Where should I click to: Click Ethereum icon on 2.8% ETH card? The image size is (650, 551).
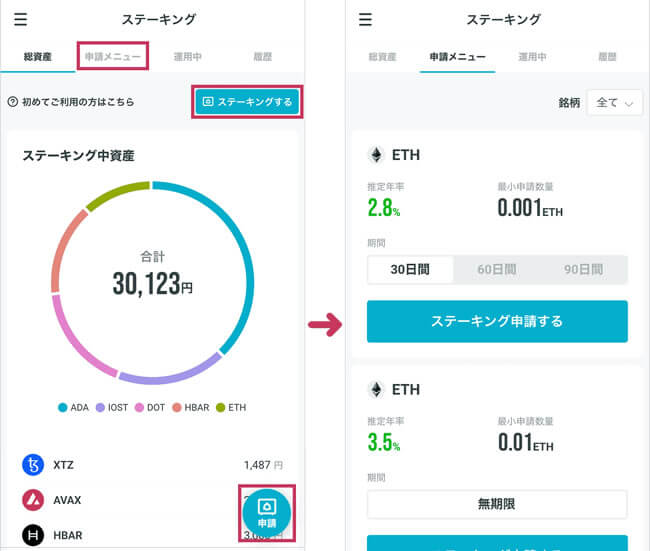click(x=376, y=155)
